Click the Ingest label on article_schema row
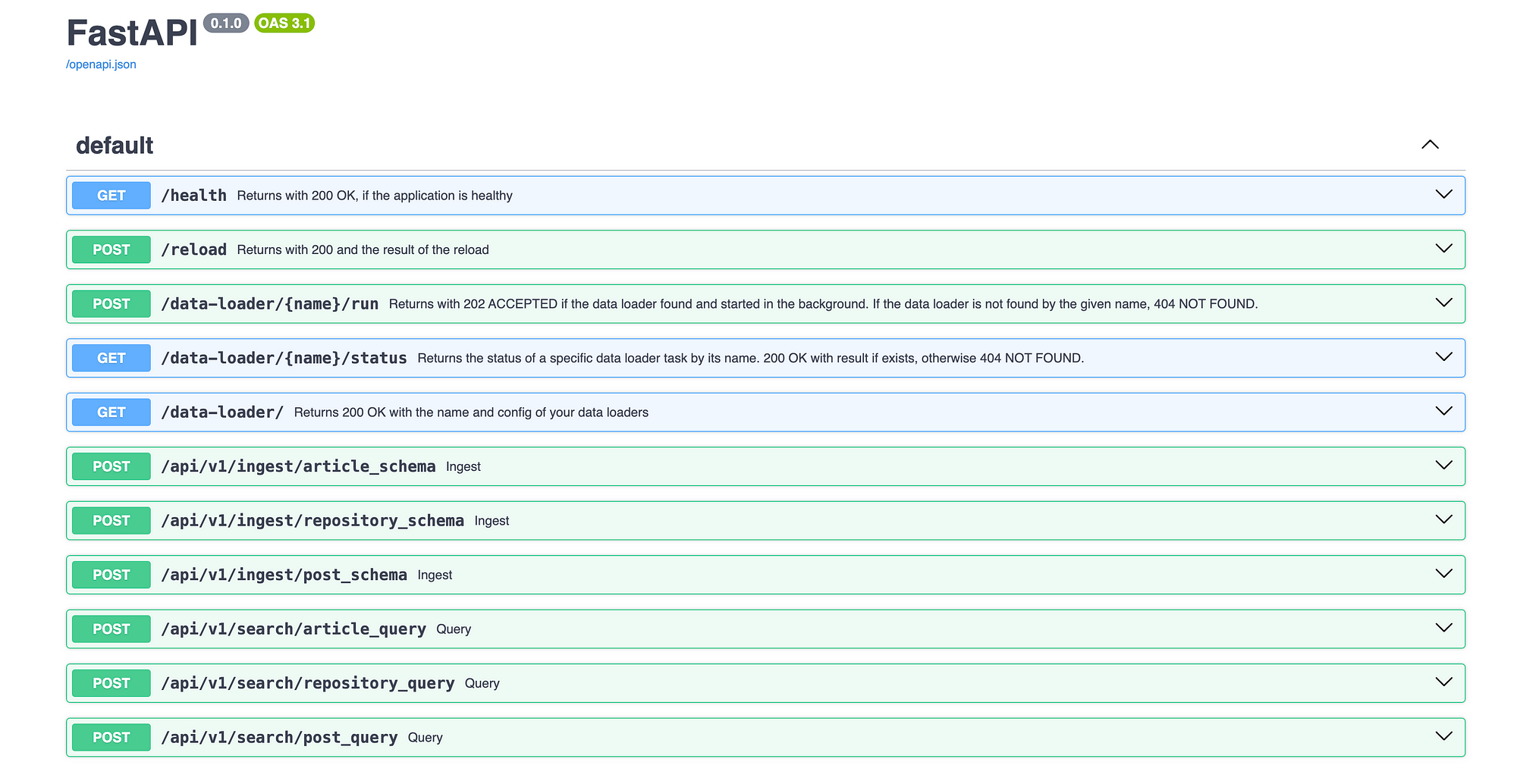Viewport: 1517px width, 784px height. click(463, 467)
